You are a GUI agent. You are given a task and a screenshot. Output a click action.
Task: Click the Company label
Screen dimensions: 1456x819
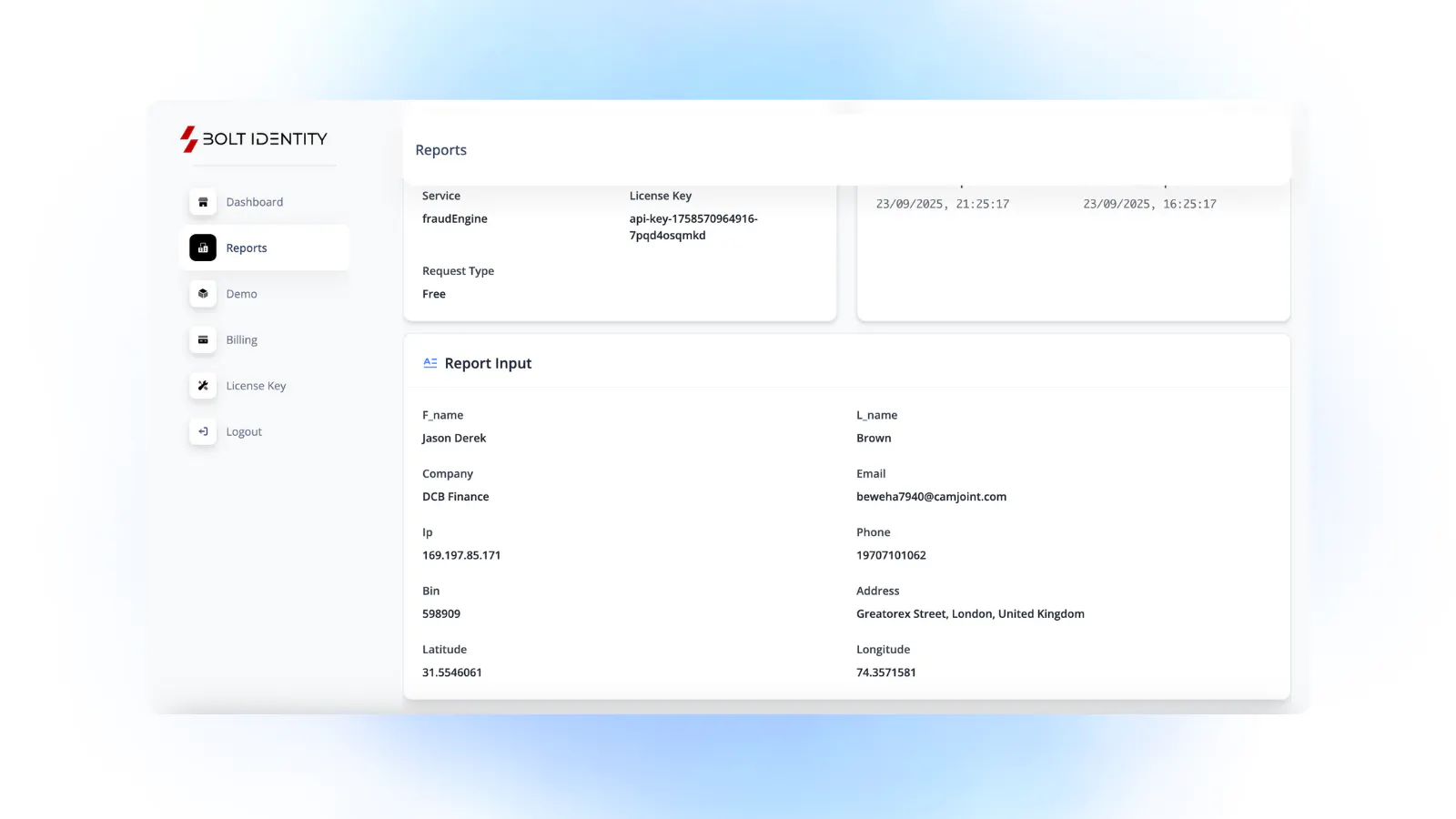click(448, 474)
